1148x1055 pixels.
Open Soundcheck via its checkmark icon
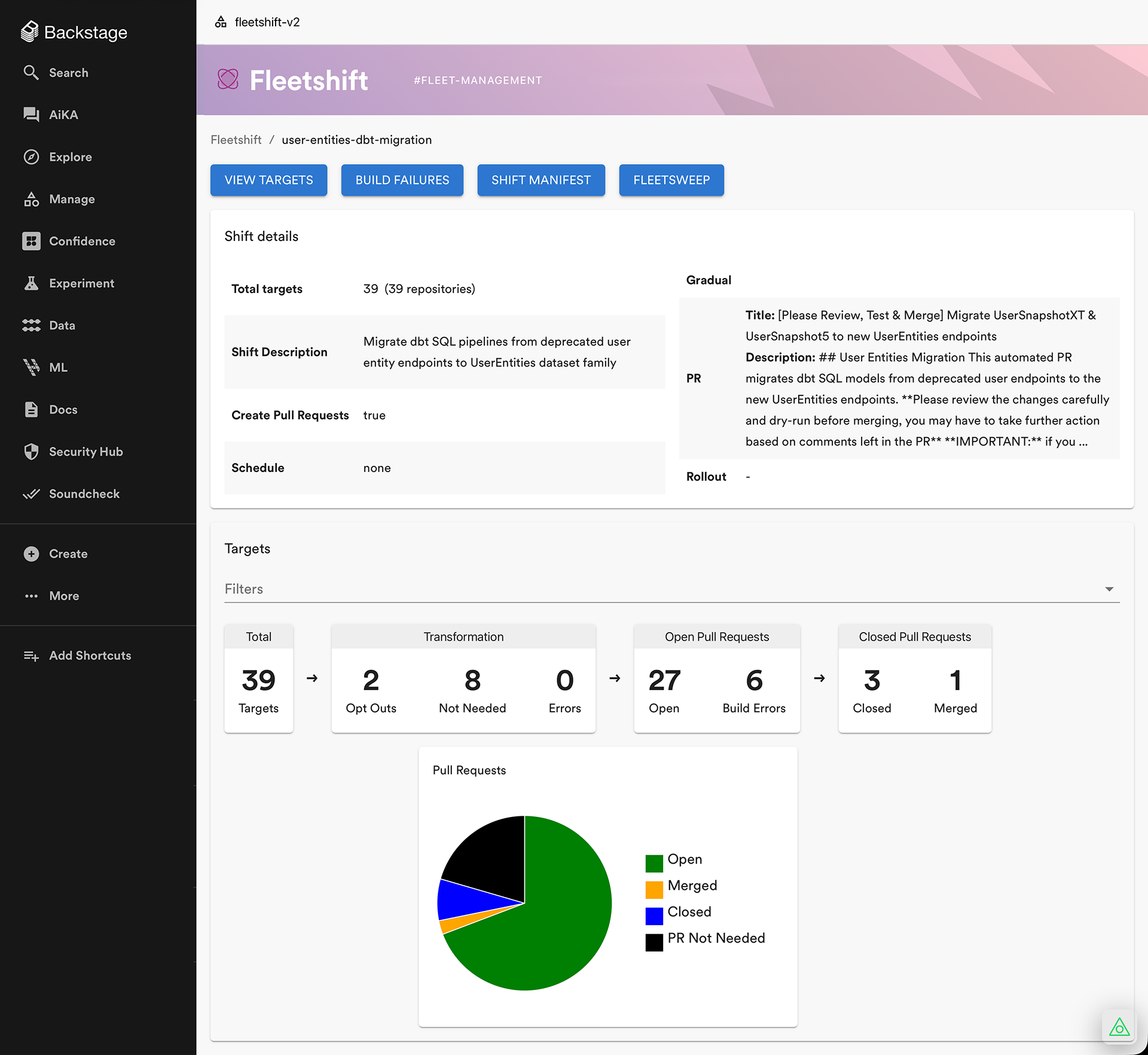click(x=32, y=493)
